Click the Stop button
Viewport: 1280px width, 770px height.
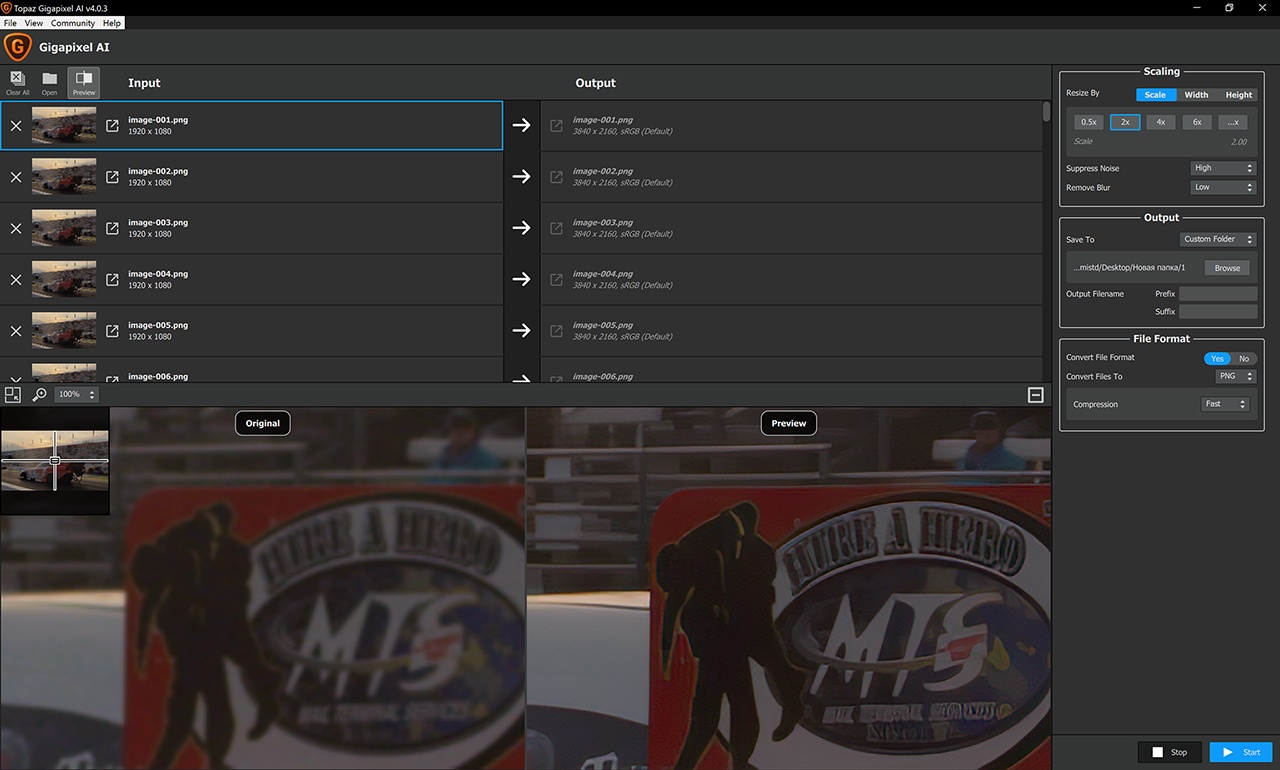1169,752
